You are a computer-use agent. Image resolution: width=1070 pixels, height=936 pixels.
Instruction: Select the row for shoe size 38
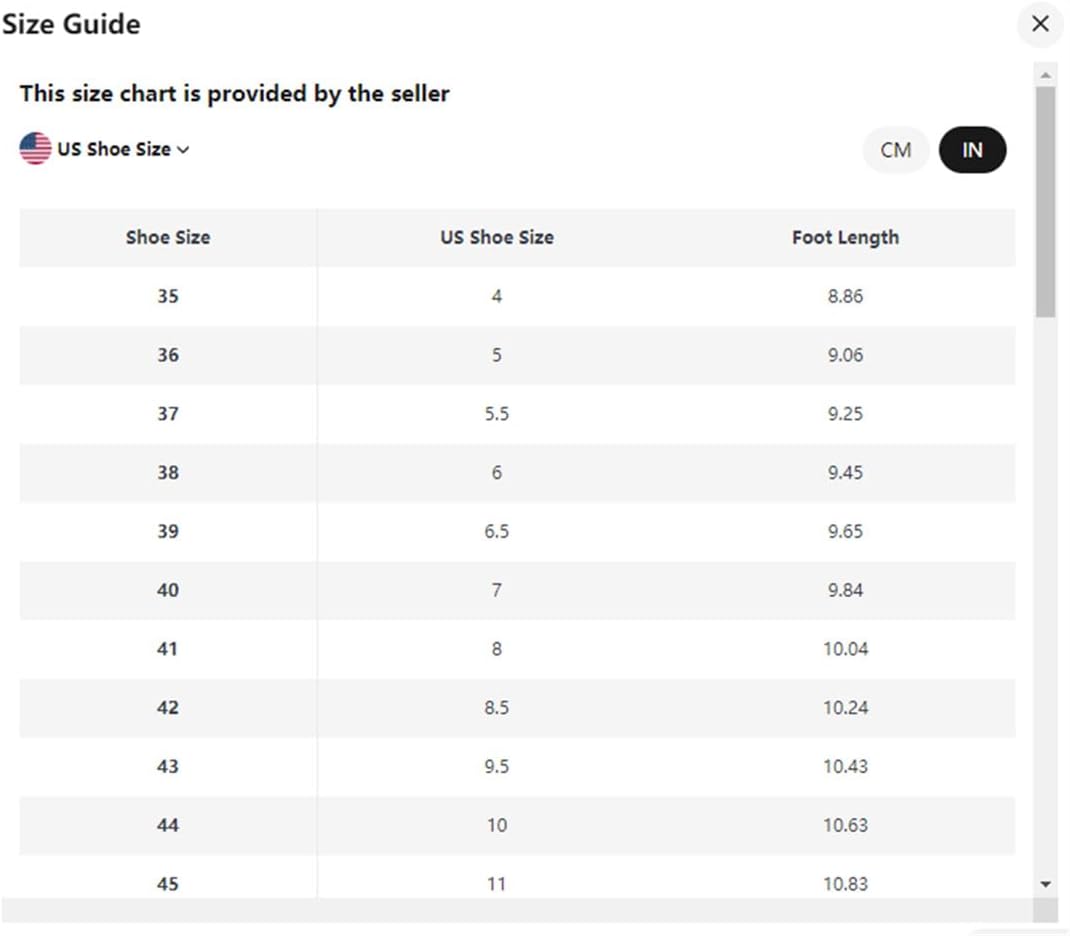[517, 472]
